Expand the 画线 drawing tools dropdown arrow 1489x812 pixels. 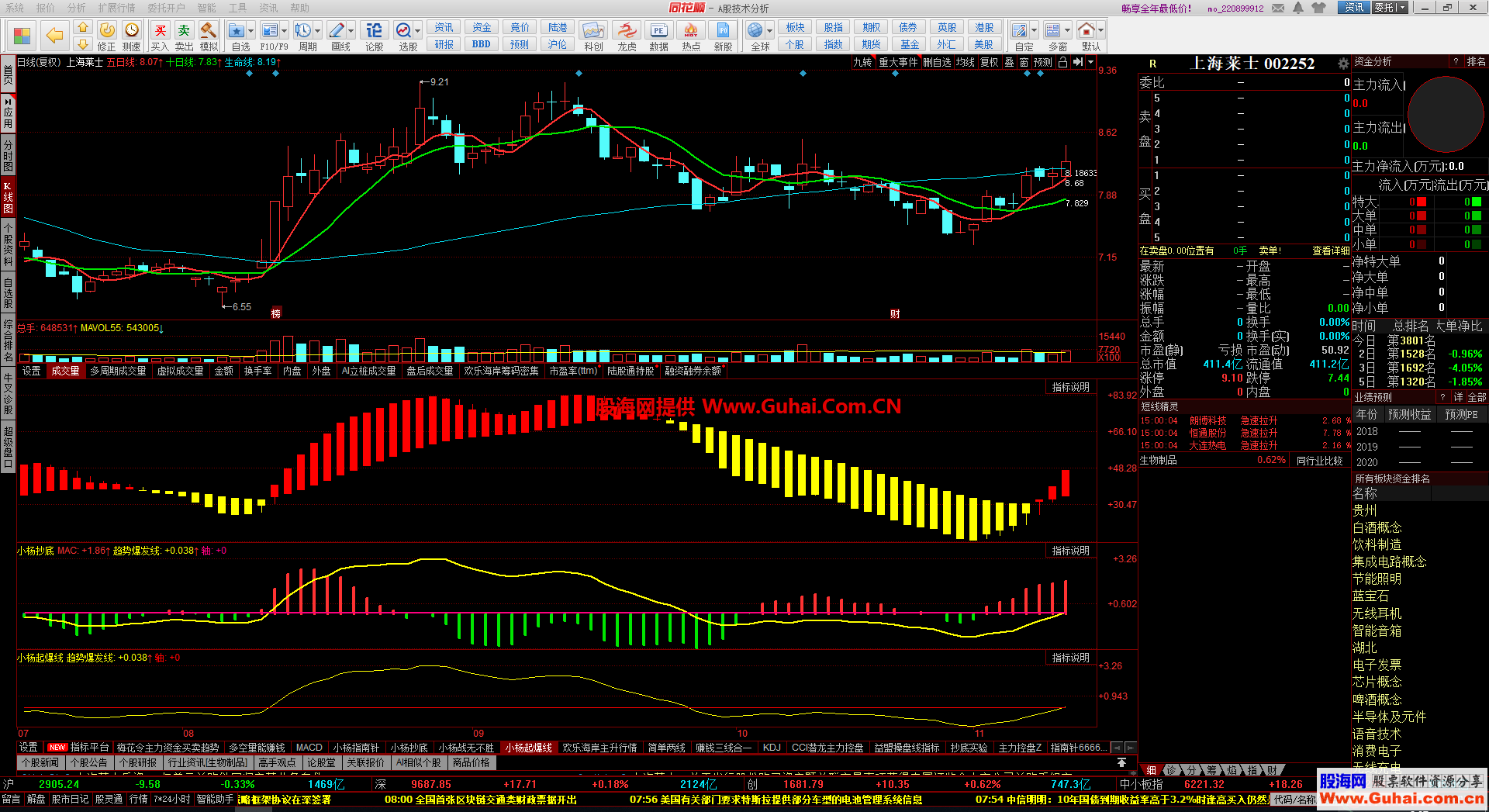coord(351,31)
